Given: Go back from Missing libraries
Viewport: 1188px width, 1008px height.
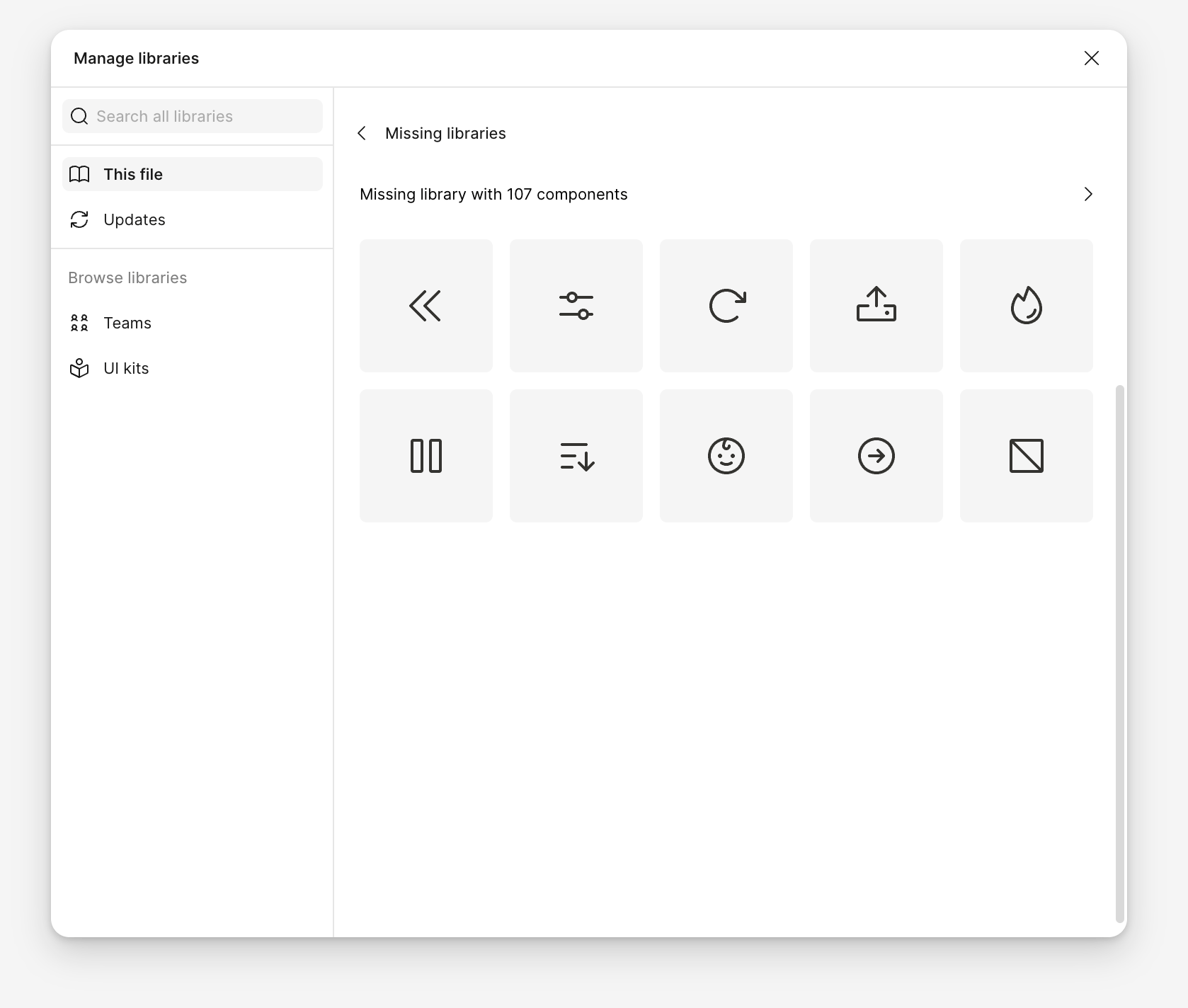Looking at the screenshot, I should (362, 133).
